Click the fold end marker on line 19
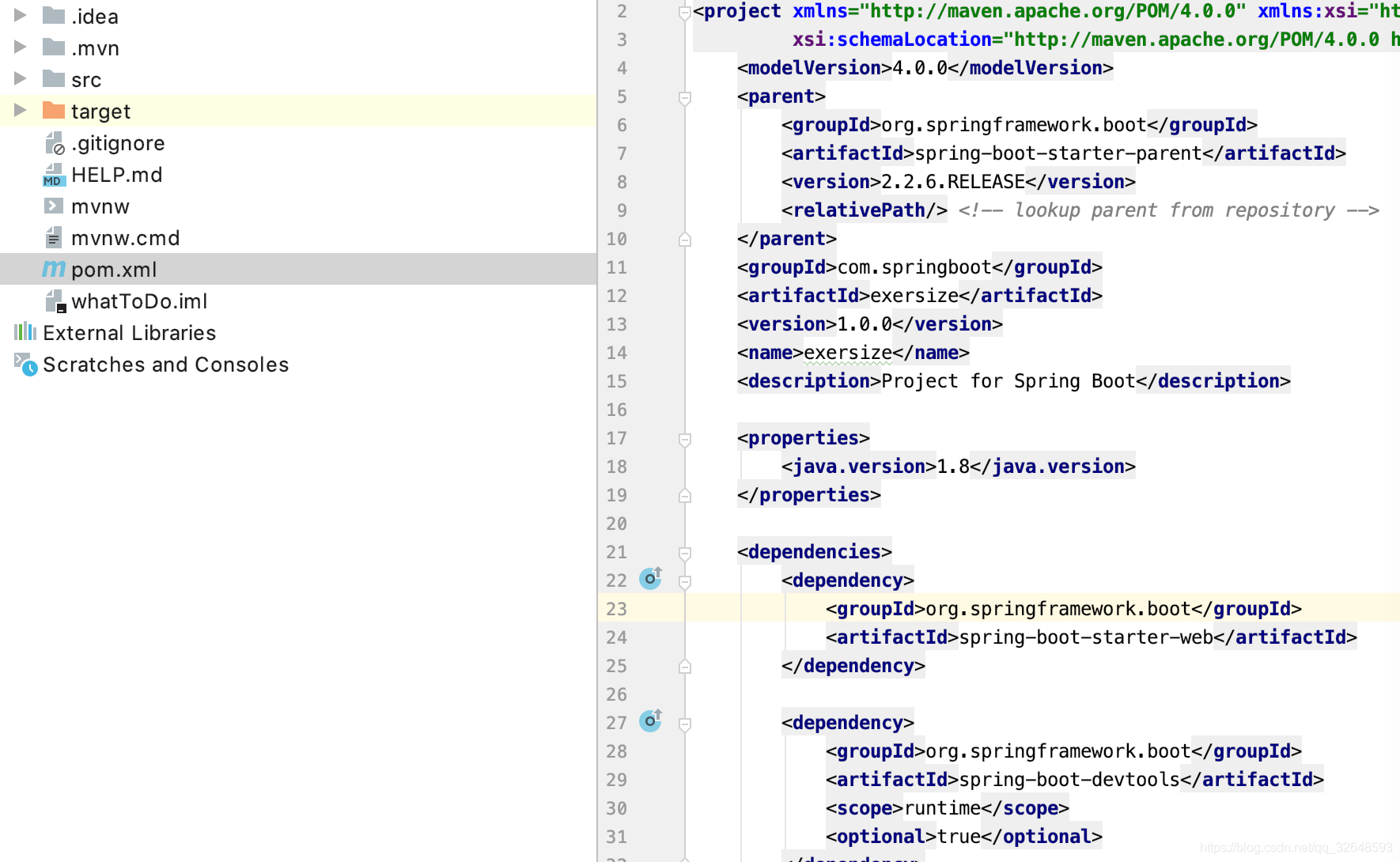Image resolution: width=1400 pixels, height=862 pixels. [685, 495]
